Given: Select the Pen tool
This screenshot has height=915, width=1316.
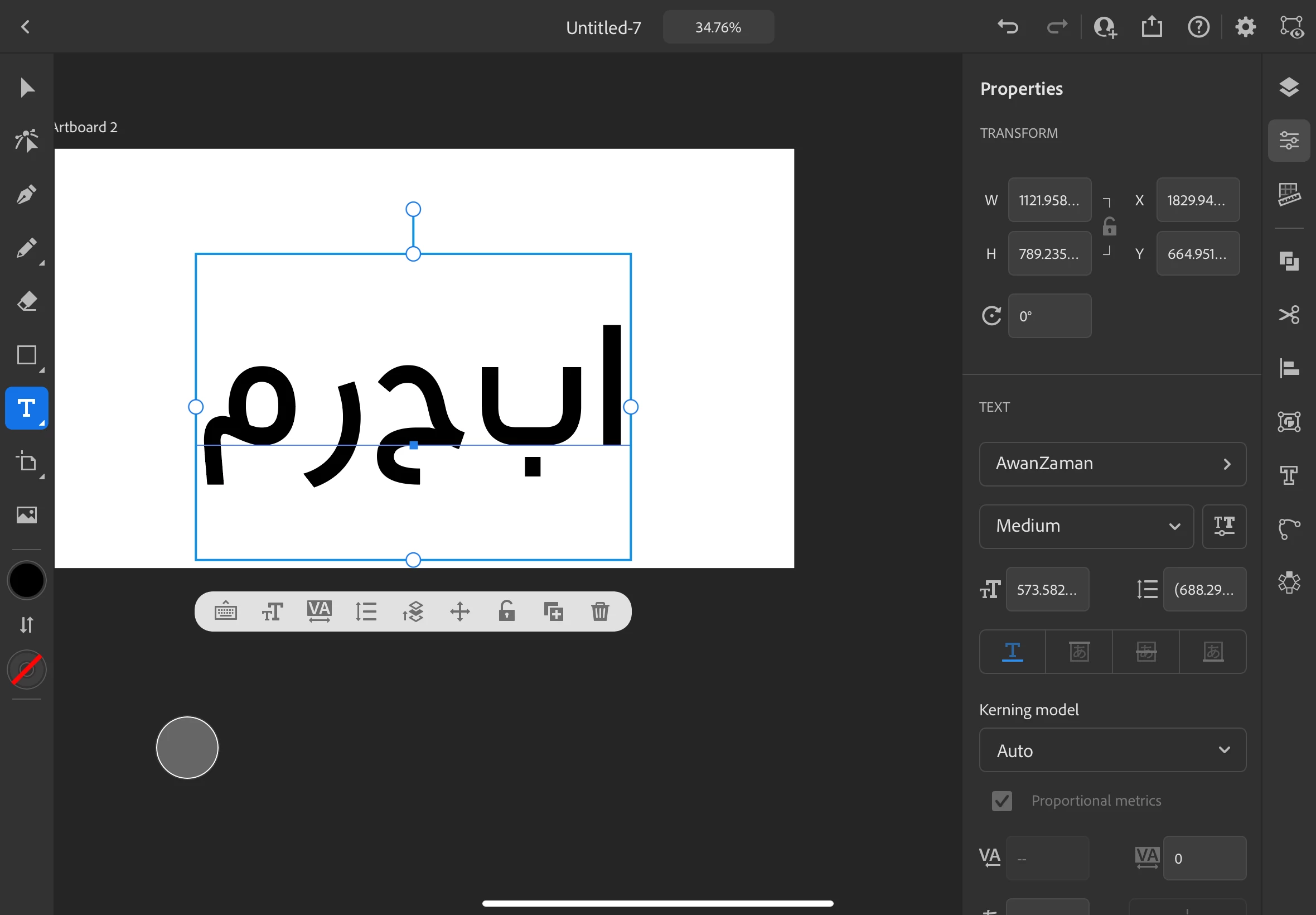Looking at the screenshot, I should coord(26,195).
